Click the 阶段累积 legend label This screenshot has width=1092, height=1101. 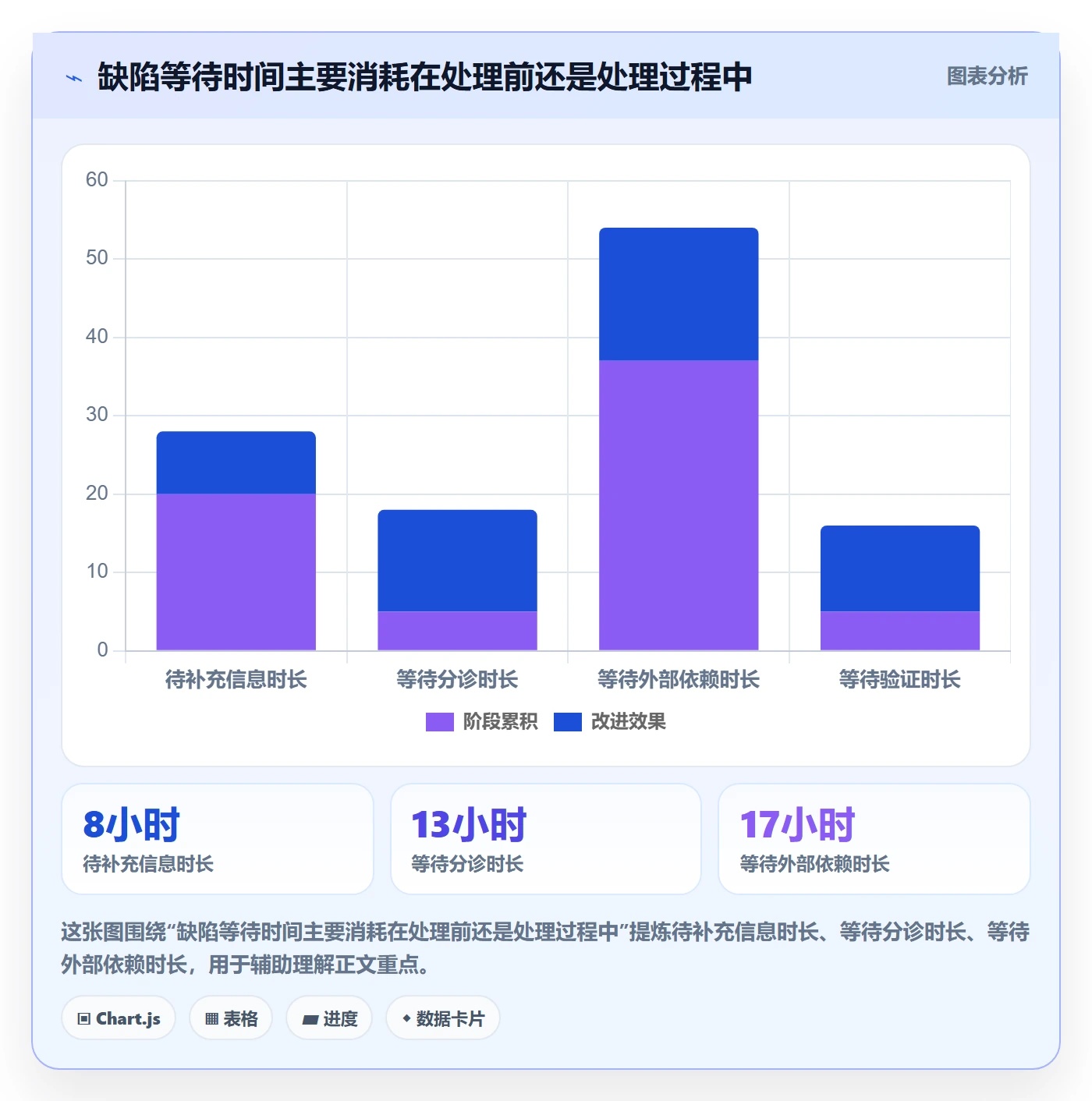[500, 722]
